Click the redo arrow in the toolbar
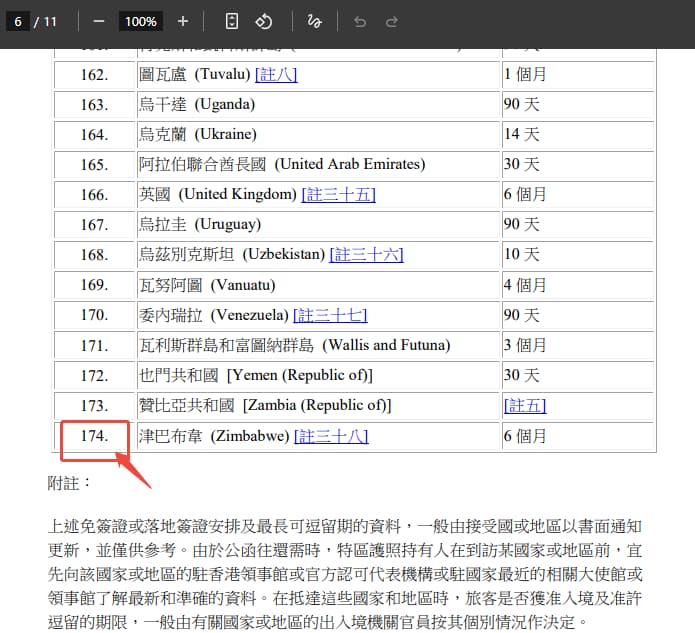This screenshot has height=633, width=695. pyautogui.click(x=392, y=21)
